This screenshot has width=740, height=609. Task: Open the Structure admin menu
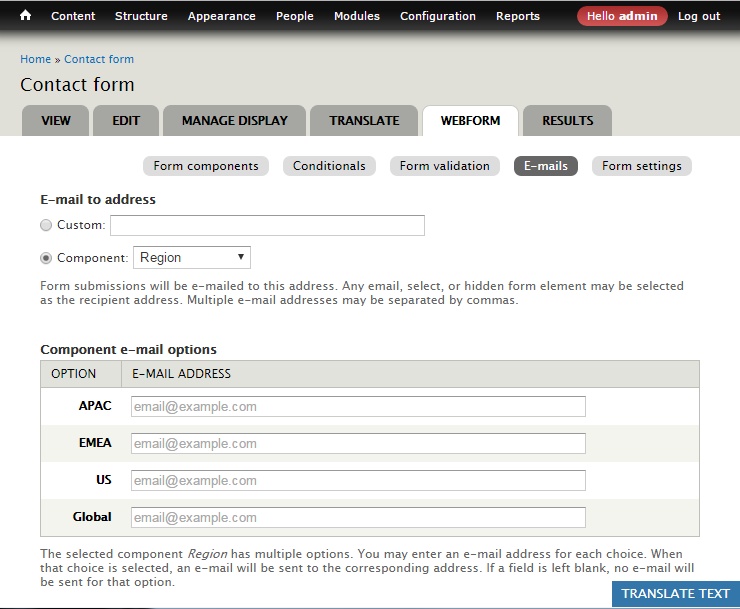[141, 16]
